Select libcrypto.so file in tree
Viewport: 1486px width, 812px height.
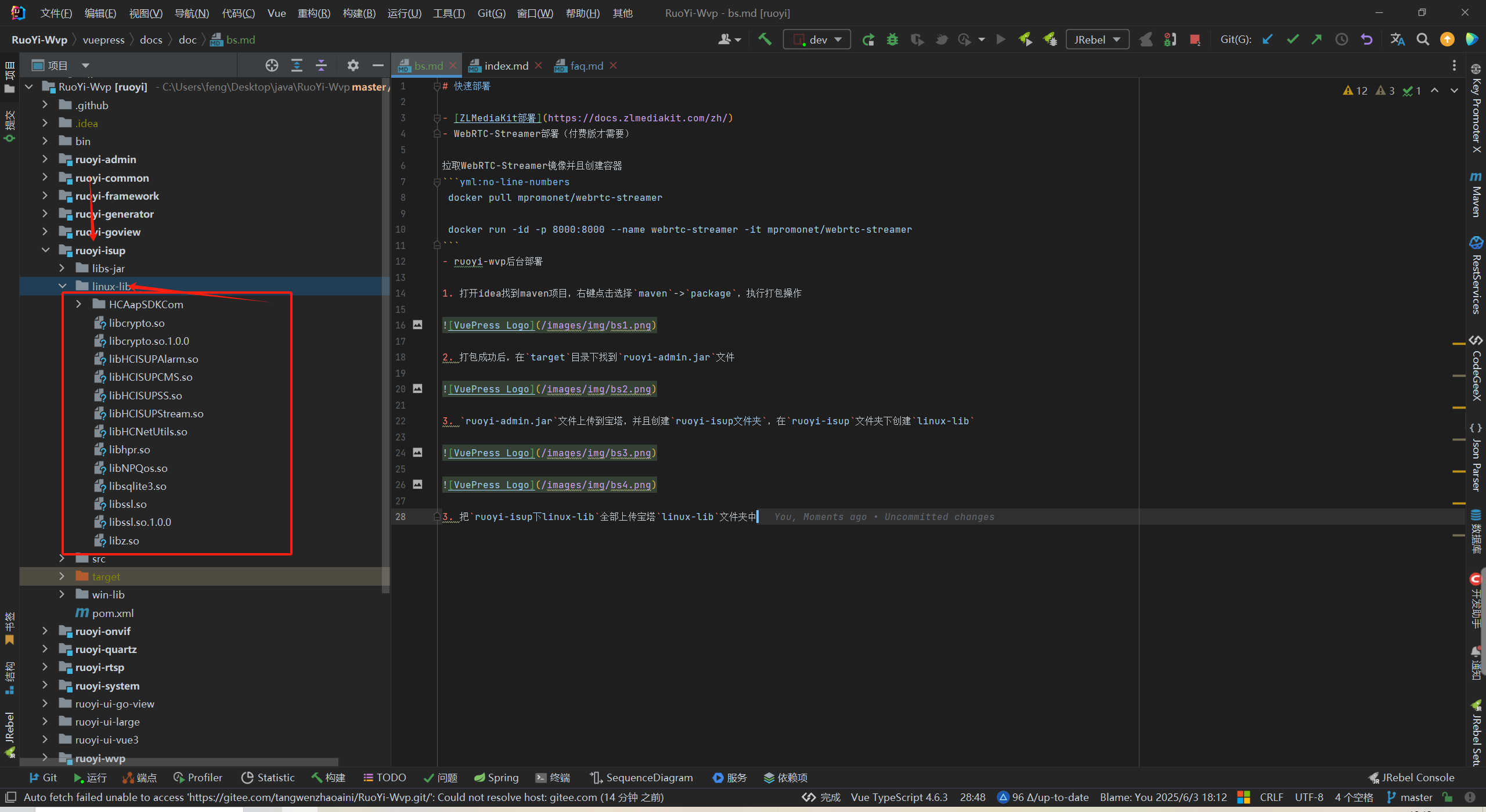coord(136,323)
